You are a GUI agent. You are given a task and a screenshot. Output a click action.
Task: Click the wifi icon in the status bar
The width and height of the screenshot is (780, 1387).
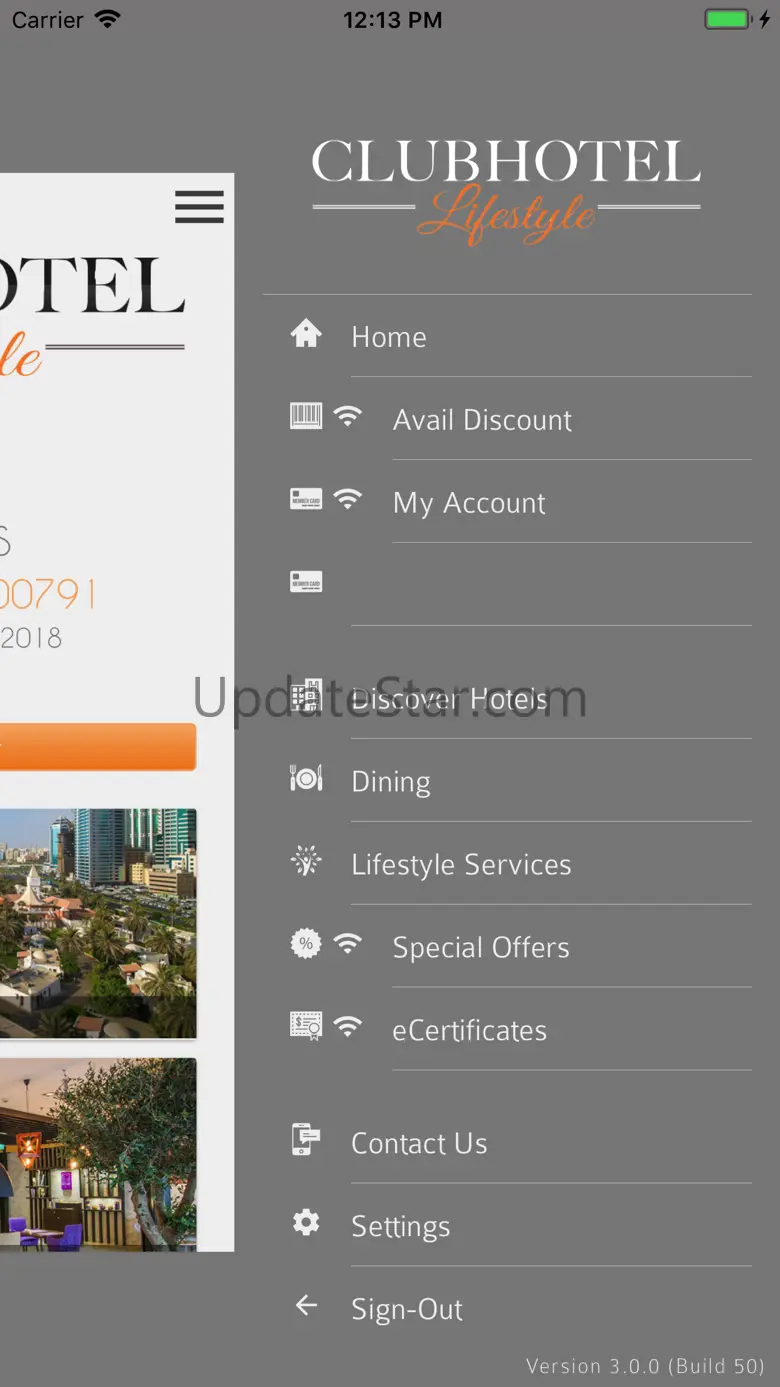tap(106, 19)
